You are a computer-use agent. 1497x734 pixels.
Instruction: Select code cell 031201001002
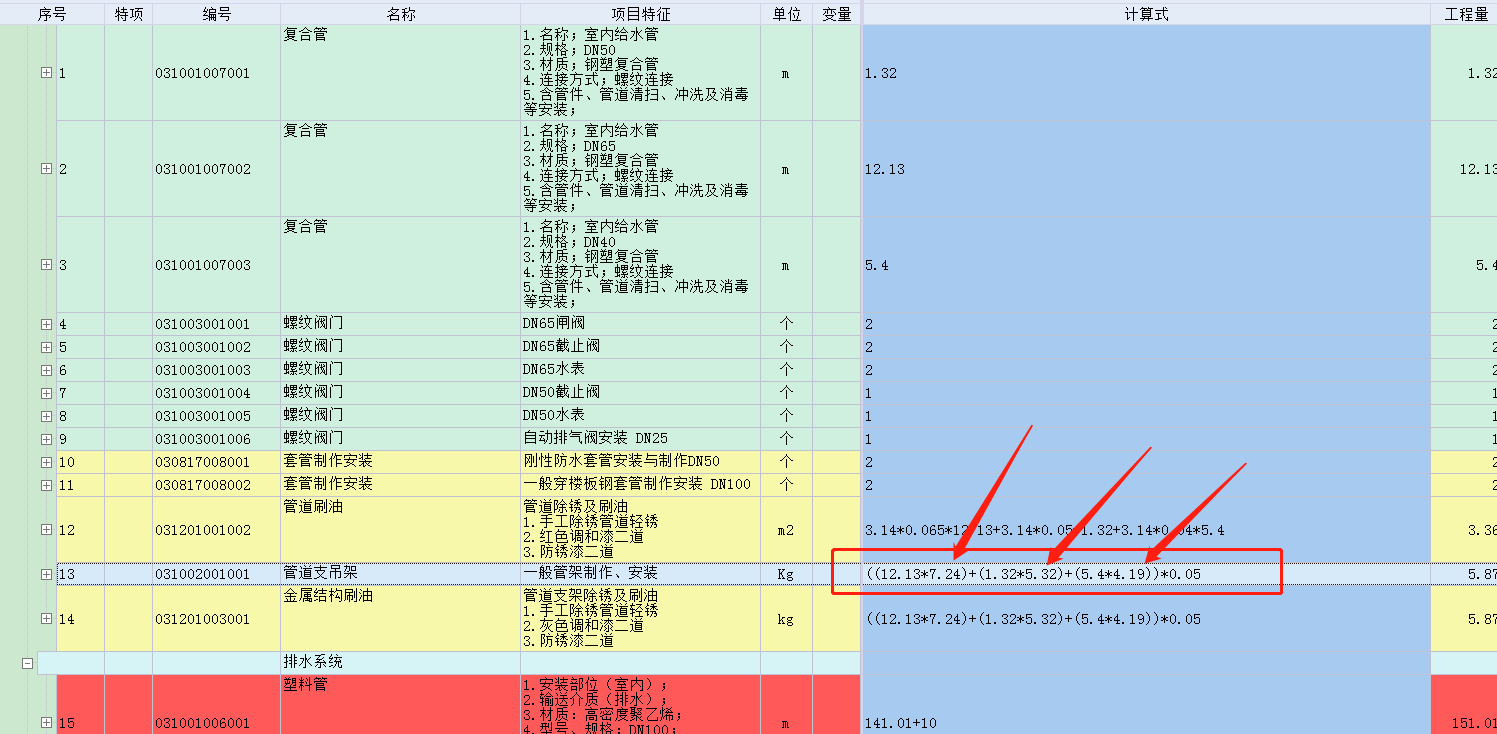(x=216, y=530)
